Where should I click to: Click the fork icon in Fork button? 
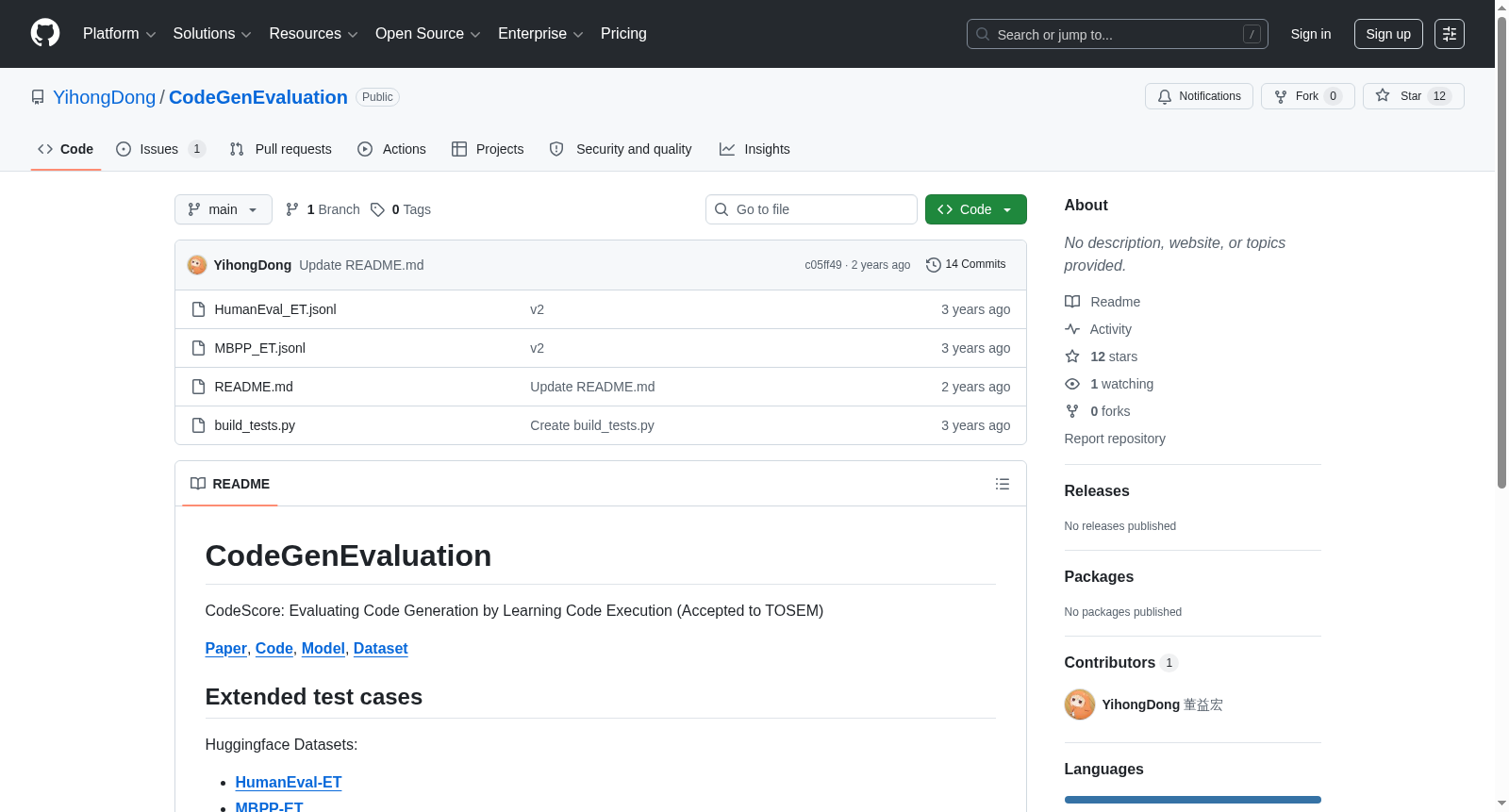[x=1281, y=96]
